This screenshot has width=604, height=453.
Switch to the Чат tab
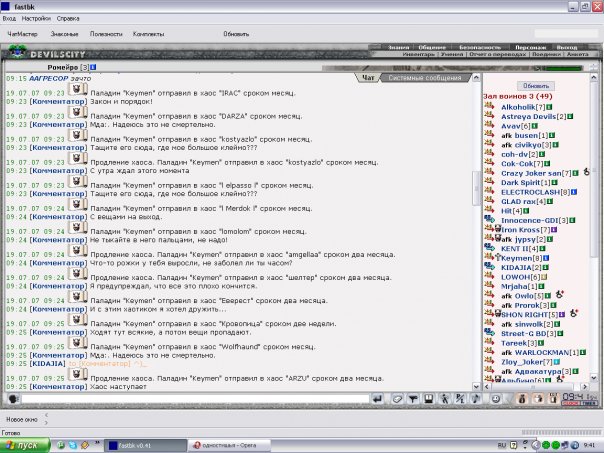pos(368,78)
